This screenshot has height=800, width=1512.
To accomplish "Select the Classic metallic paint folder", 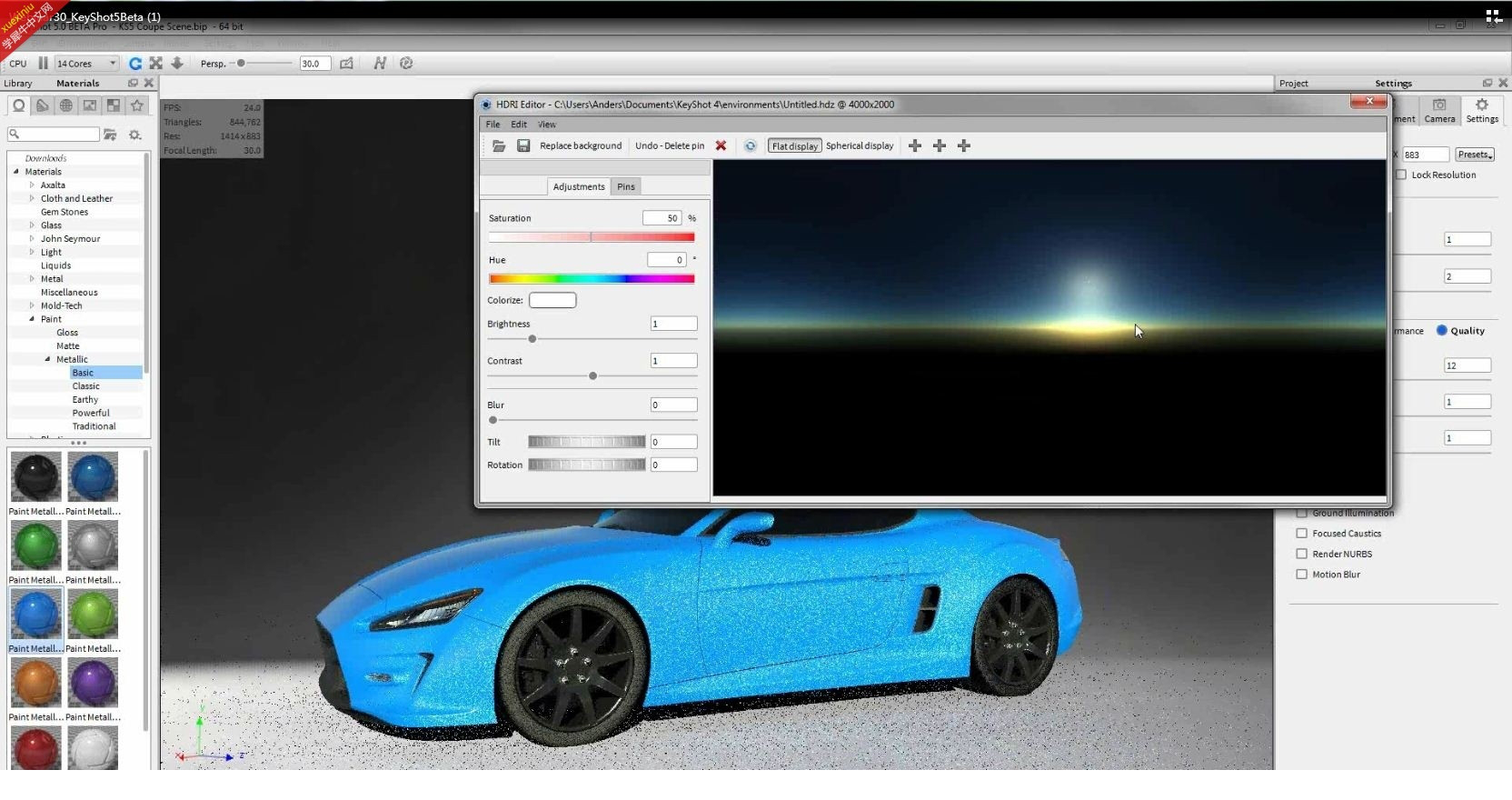I will [x=86, y=385].
